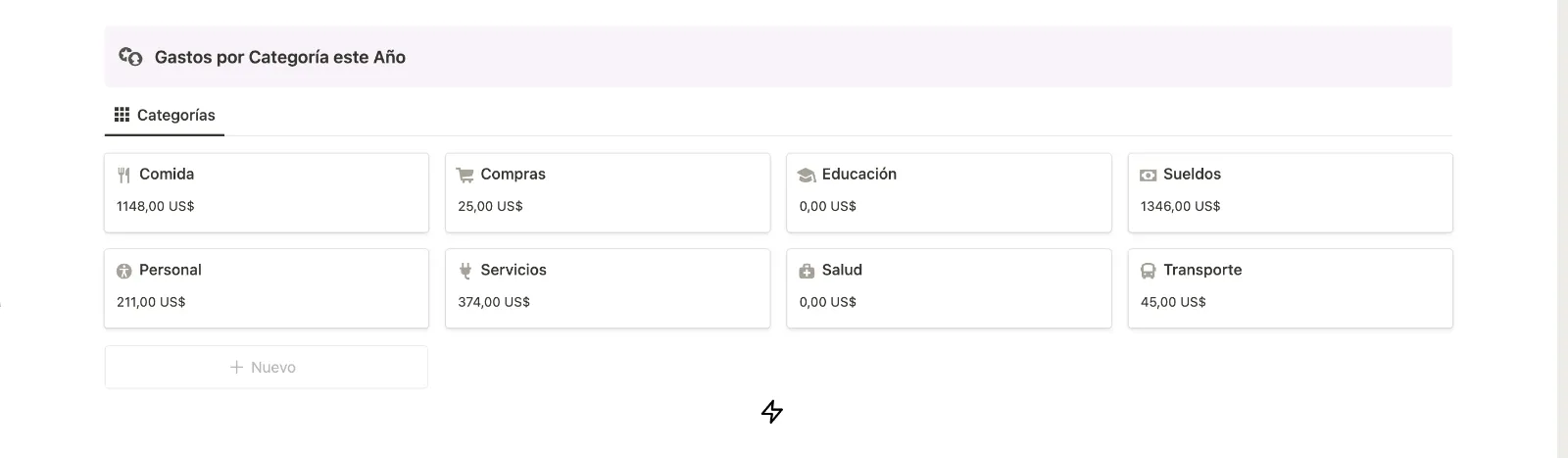This screenshot has width=1568, height=458.
Task: Click the Servicios 374,00 US$ amount
Action: click(494, 302)
